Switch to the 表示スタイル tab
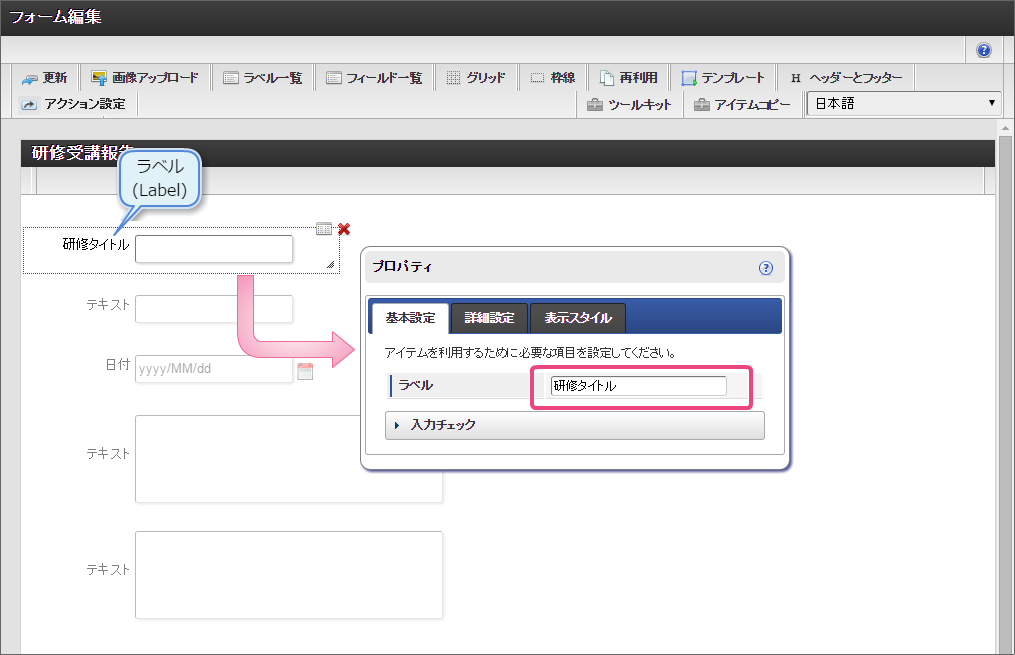The height and width of the screenshot is (655, 1015). [x=577, y=318]
